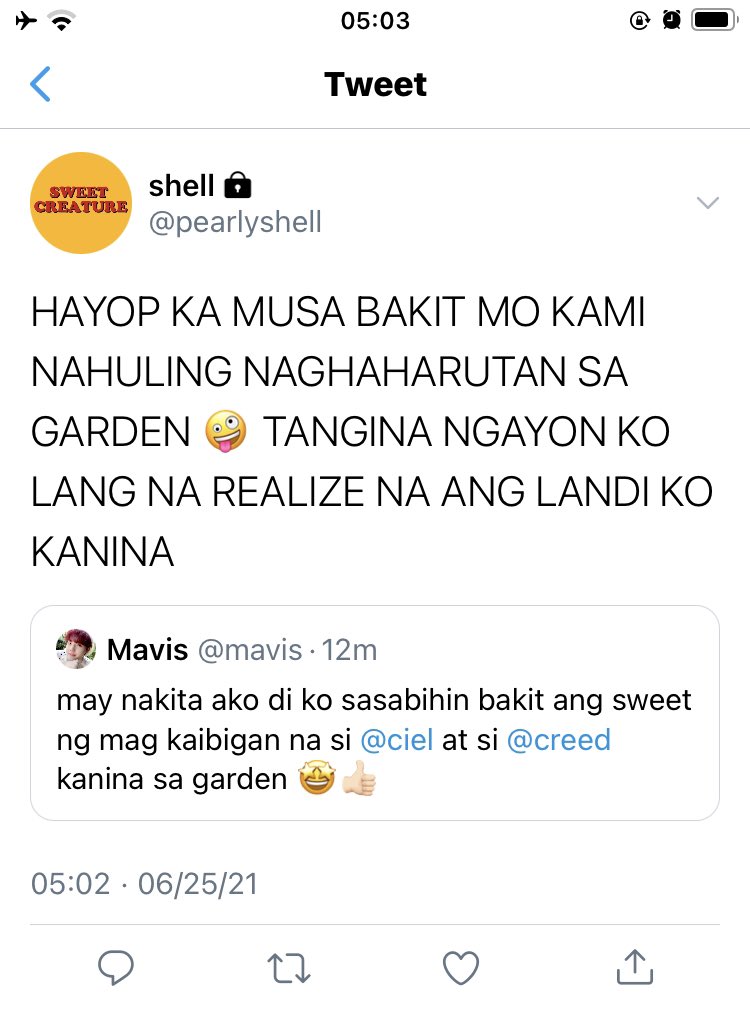Tap the Wi-Fi status icon
Image resolution: width=750 pixels, height=1010 pixels.
(x=62, y=22)
